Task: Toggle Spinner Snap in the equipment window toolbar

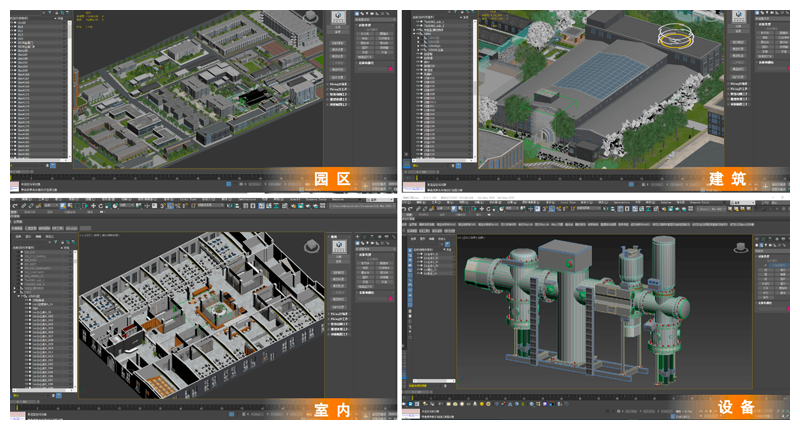Action: tap(565, 209)
